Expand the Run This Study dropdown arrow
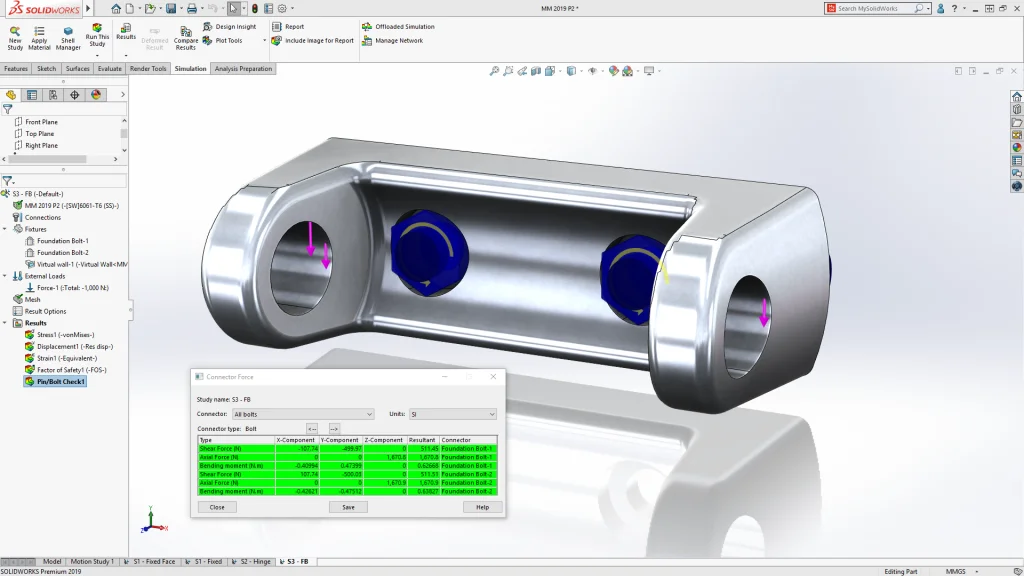The height and width of the screenshot is (576, 1024). 97,55
